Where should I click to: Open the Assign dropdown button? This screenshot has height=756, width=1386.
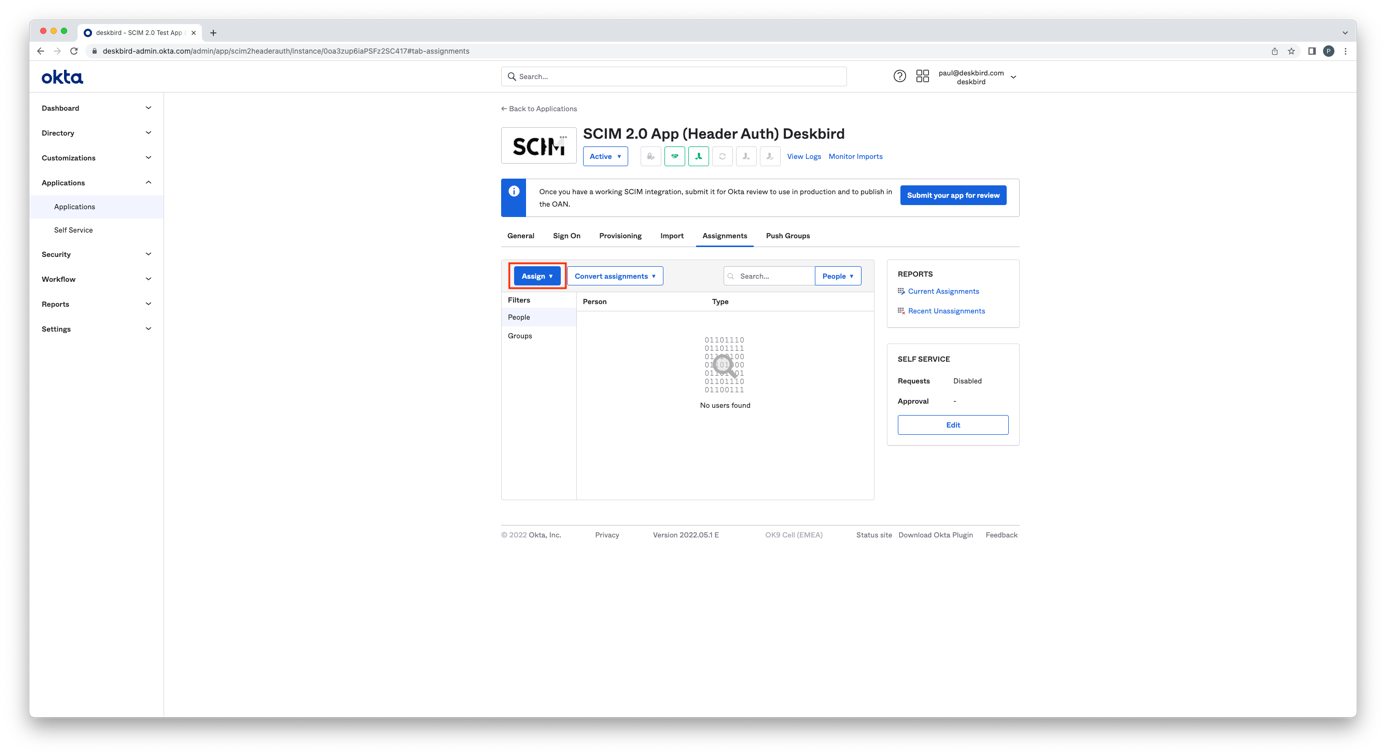click(x=537, y=276)
